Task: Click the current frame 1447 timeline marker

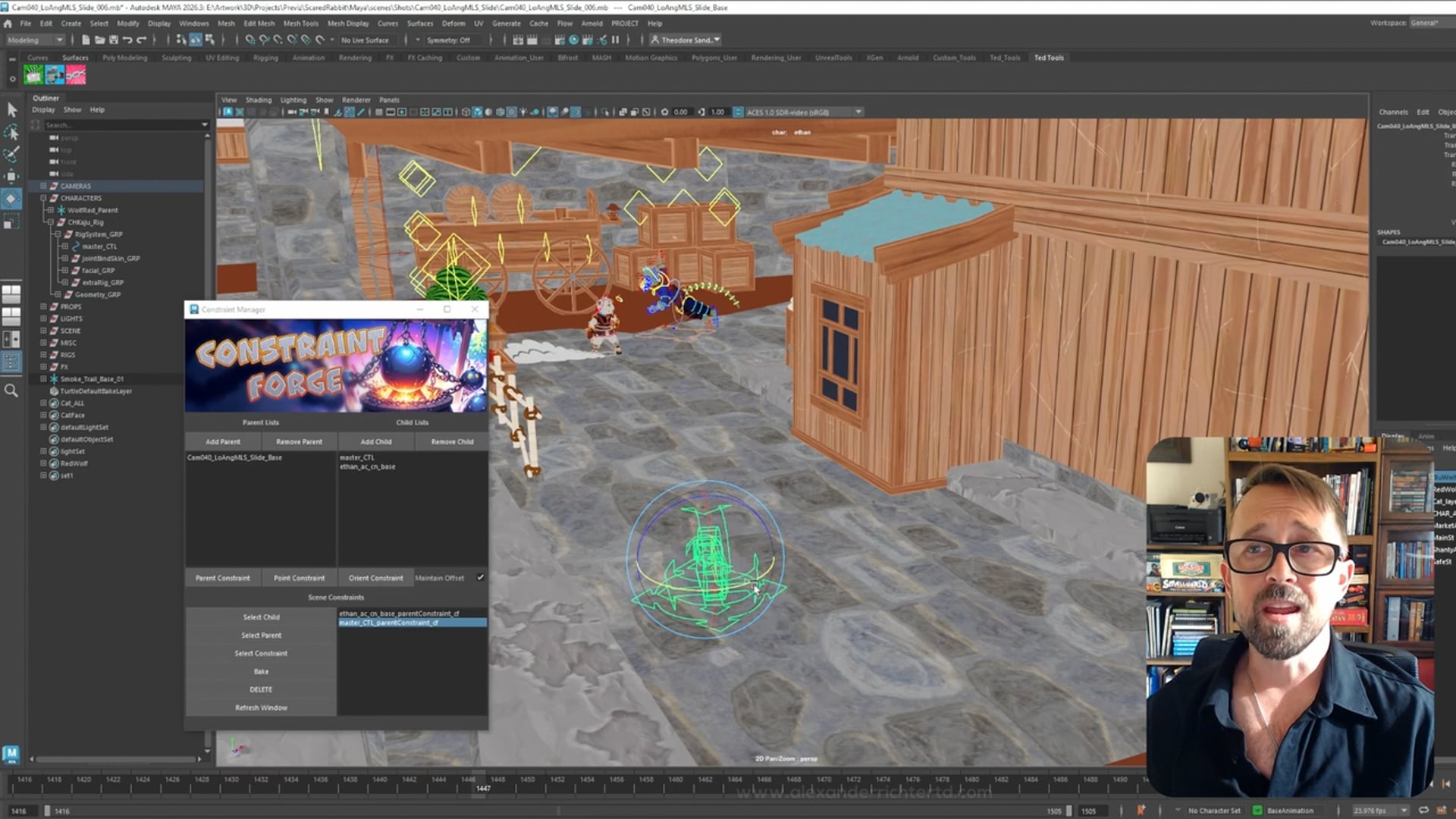Action: click(483, 784)
